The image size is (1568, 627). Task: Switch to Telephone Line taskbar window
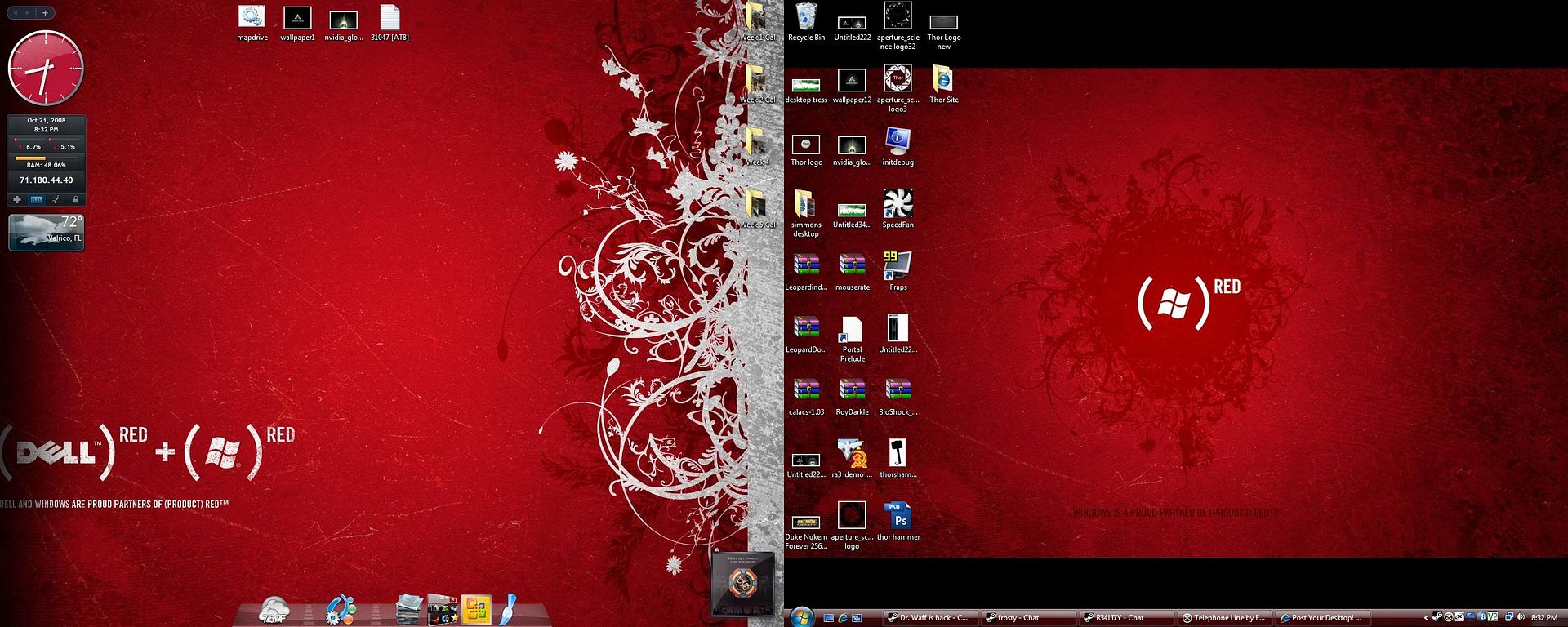pos(1225,618)
